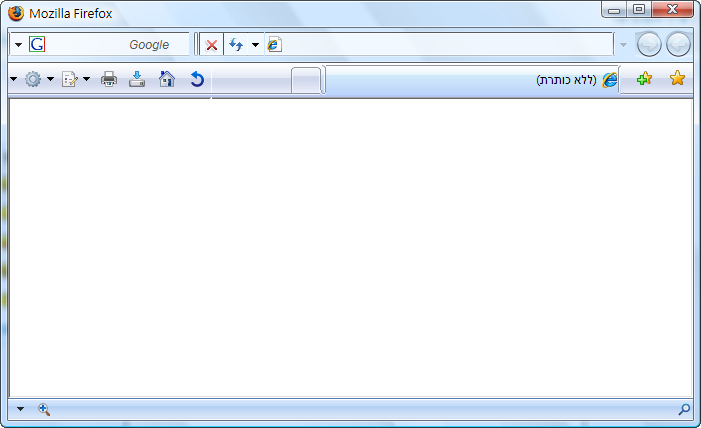This screenshot has height=428, width=701.
Task: Open the page menu icon
Action: [70, 79]
